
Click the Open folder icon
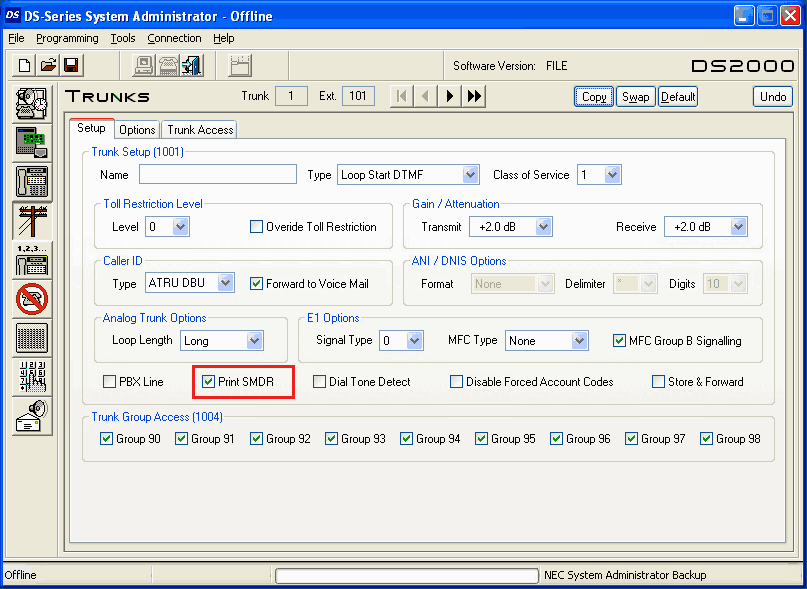click(48, 66)
